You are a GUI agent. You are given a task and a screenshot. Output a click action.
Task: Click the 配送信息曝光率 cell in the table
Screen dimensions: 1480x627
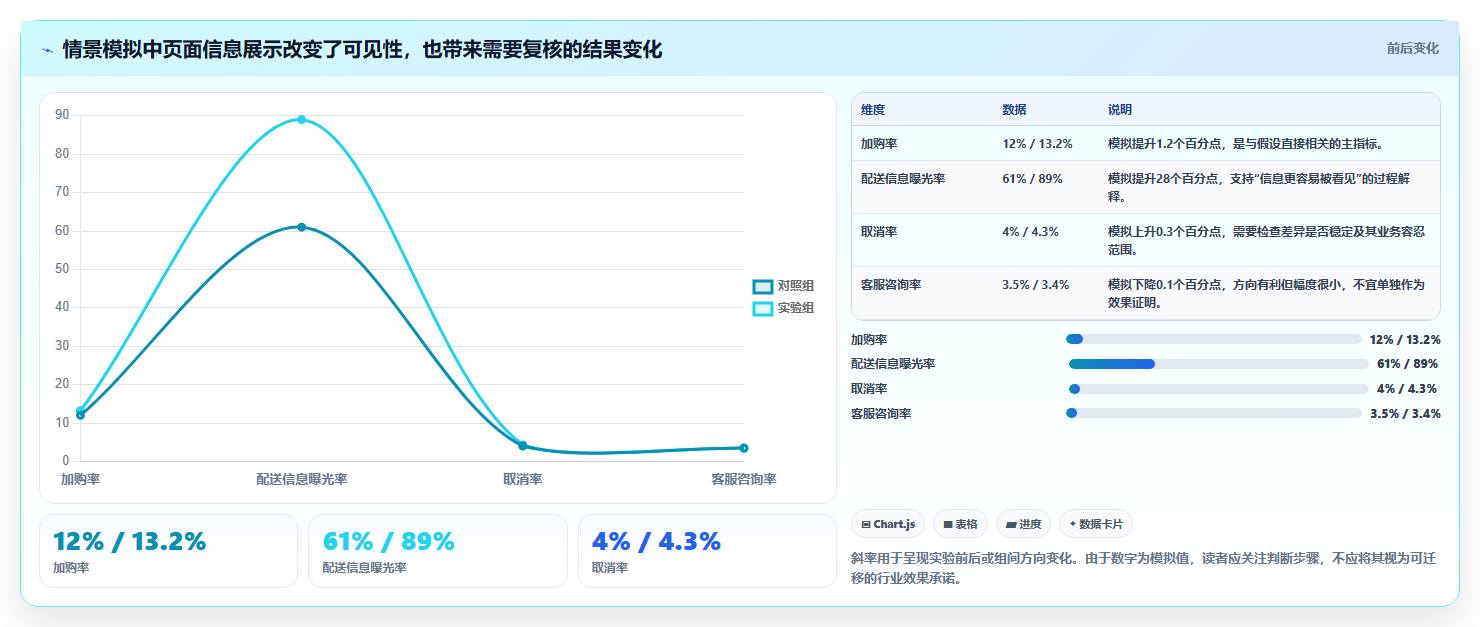pos(903,179)
